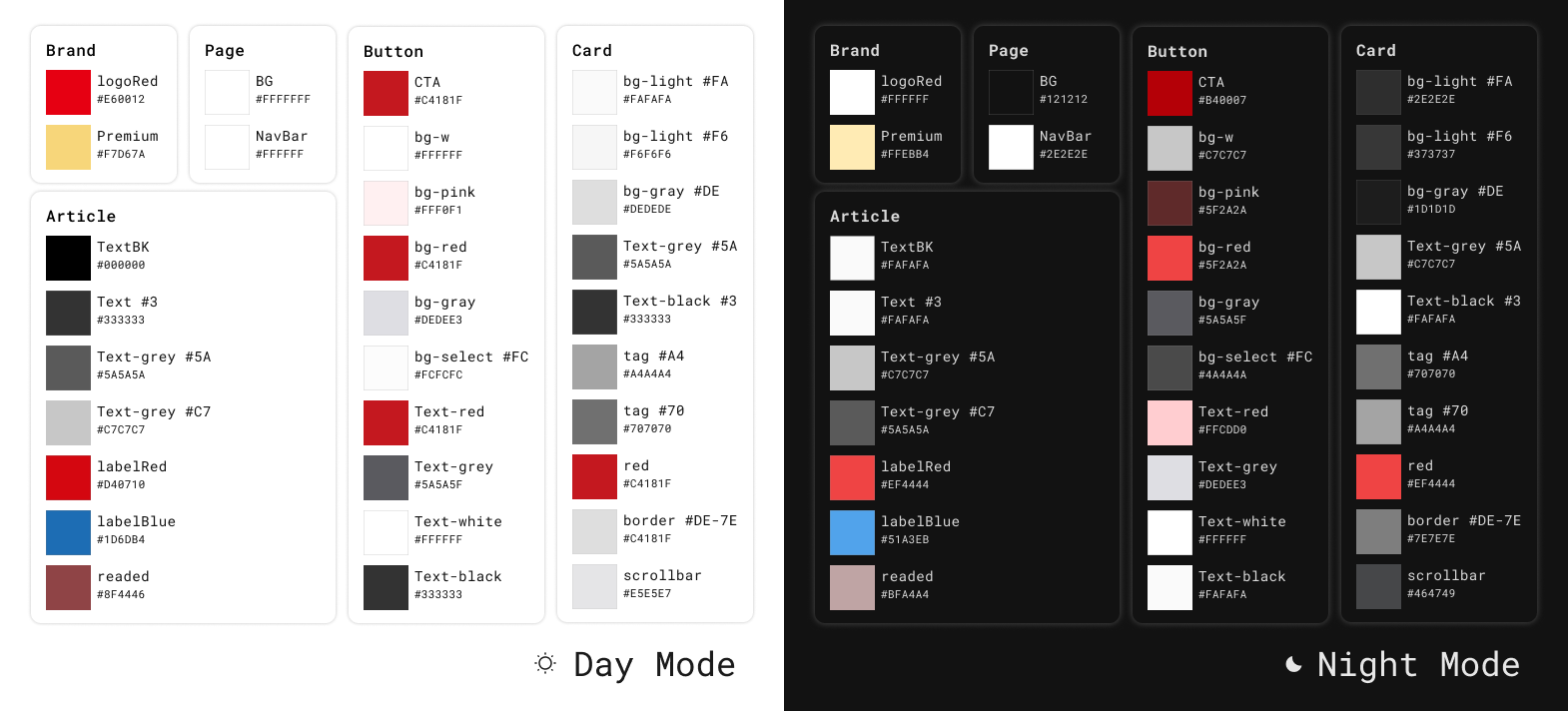Pick the night labelBlue #51A3EB swatch
The height and width of the screenshot is (711, 1568).
point(852,532)
